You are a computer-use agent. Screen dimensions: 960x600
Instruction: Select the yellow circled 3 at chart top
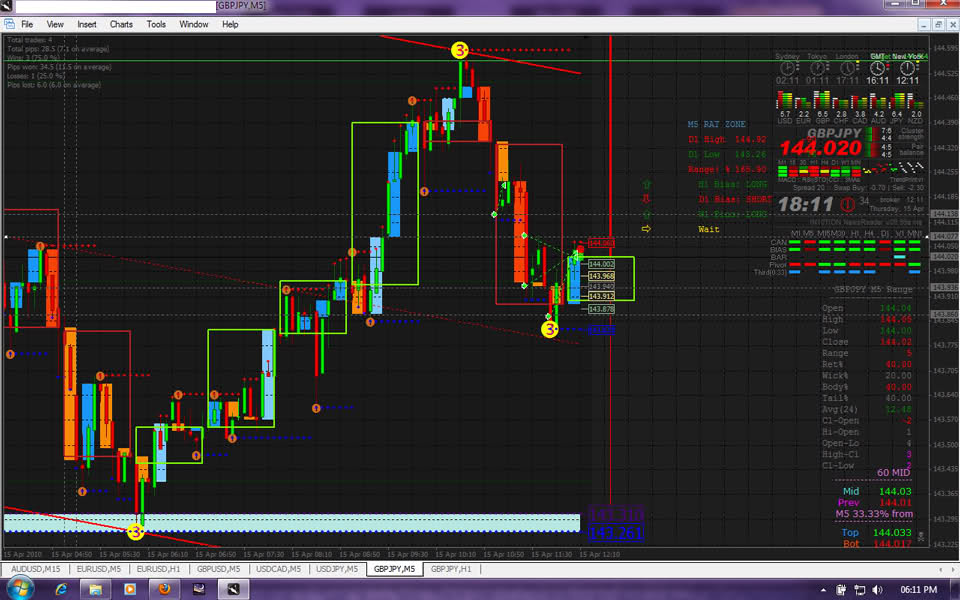coord(460,50)
